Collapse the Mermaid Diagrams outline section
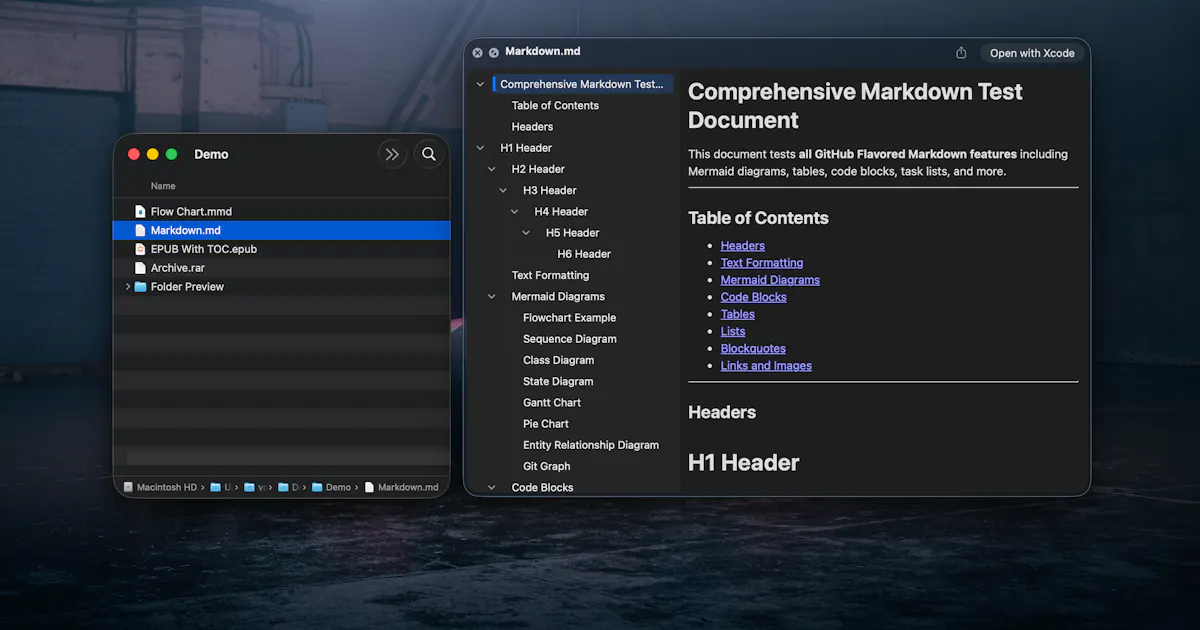1200x630 pixels. (492, 297)
